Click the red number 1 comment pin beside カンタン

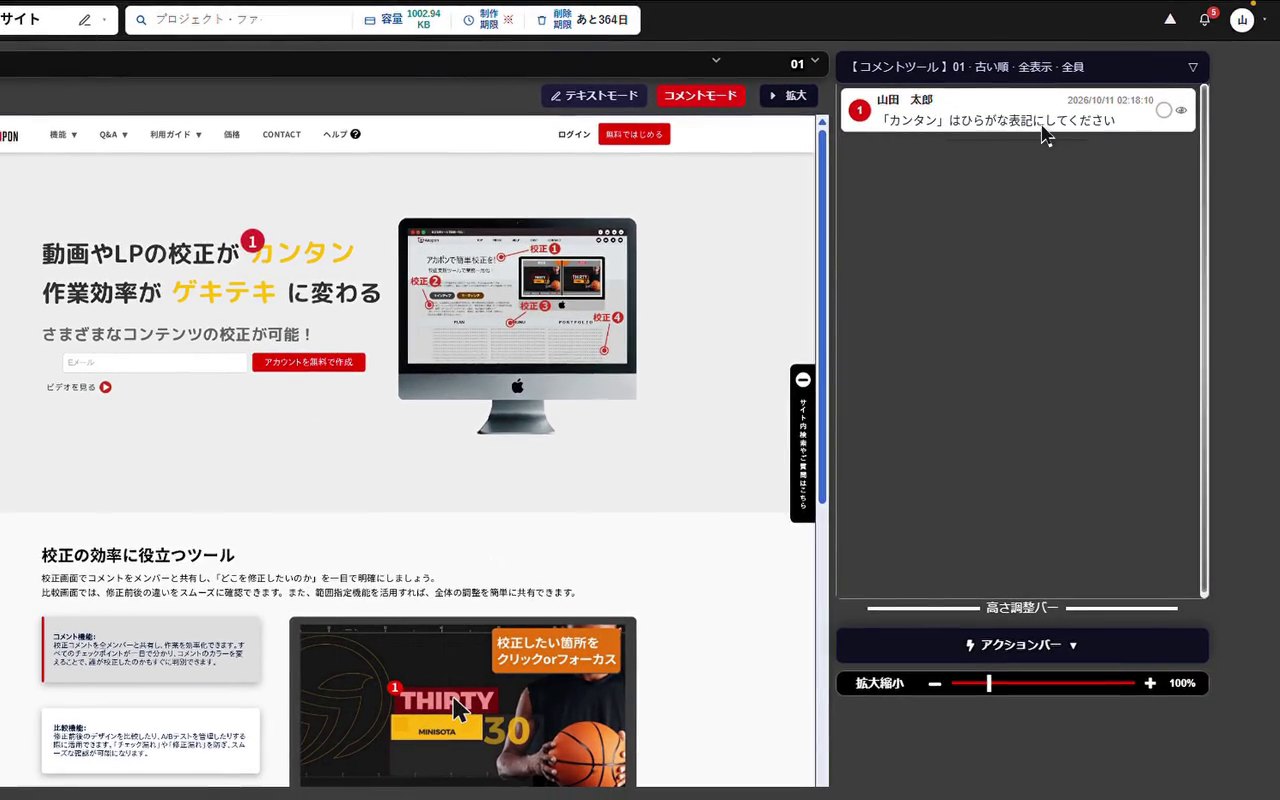[x=253, y=241]
